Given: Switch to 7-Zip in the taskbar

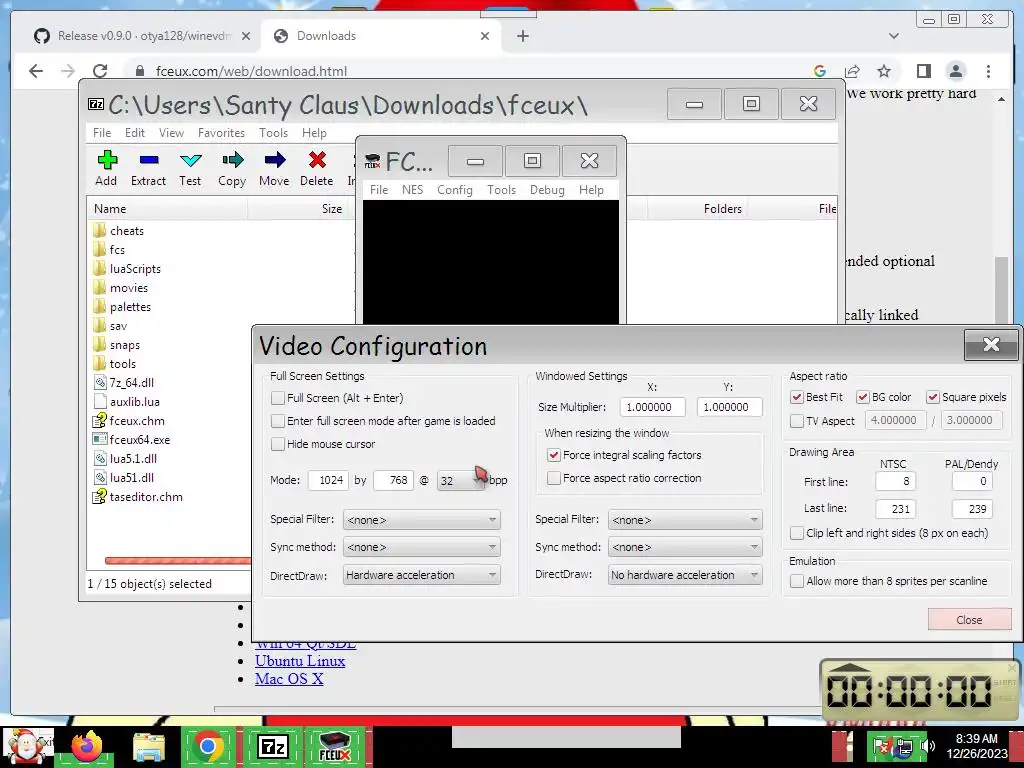Looking at the screenshot, I should 273,746.
